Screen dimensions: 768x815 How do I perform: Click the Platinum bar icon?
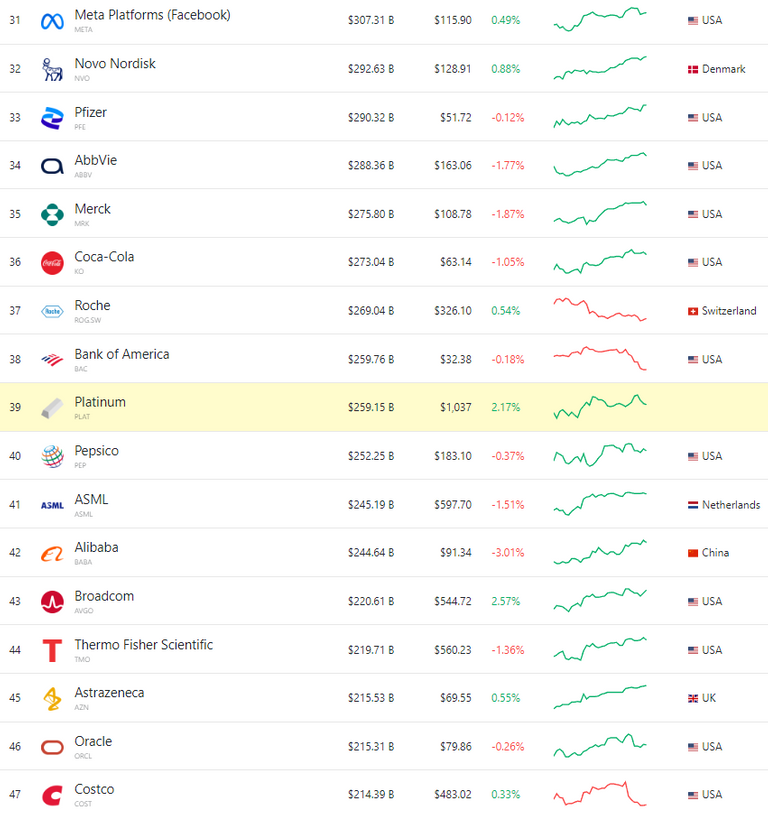tap(52, 408)
